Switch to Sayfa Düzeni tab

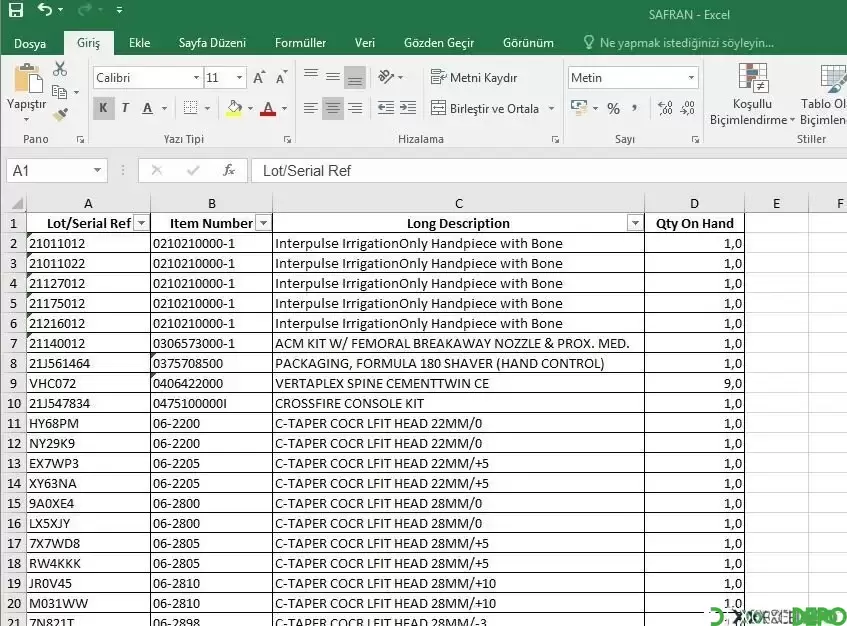[x=212, y=43]
